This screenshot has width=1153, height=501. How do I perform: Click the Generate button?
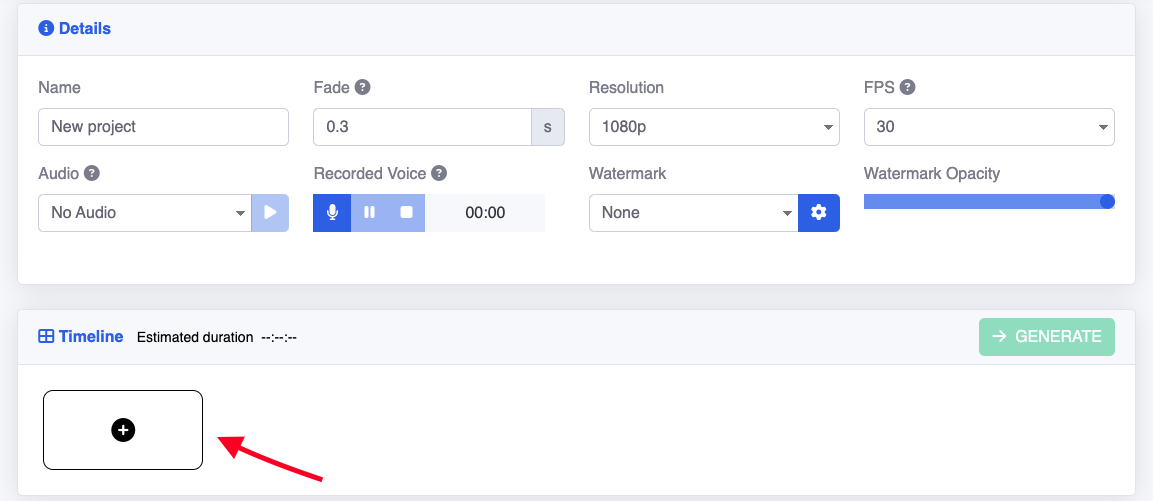coord(1047,337)
